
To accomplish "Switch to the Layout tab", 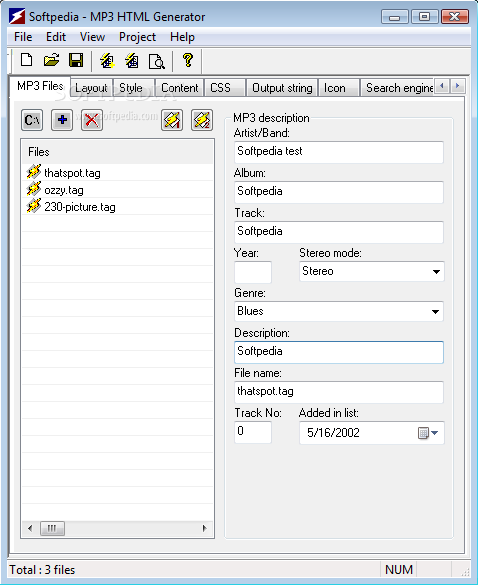I will (x=91, y=88).
